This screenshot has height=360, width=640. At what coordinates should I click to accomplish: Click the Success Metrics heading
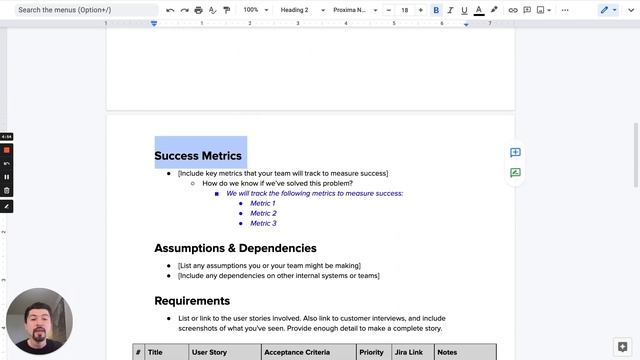pyautogui.click(x=198, y=156)
